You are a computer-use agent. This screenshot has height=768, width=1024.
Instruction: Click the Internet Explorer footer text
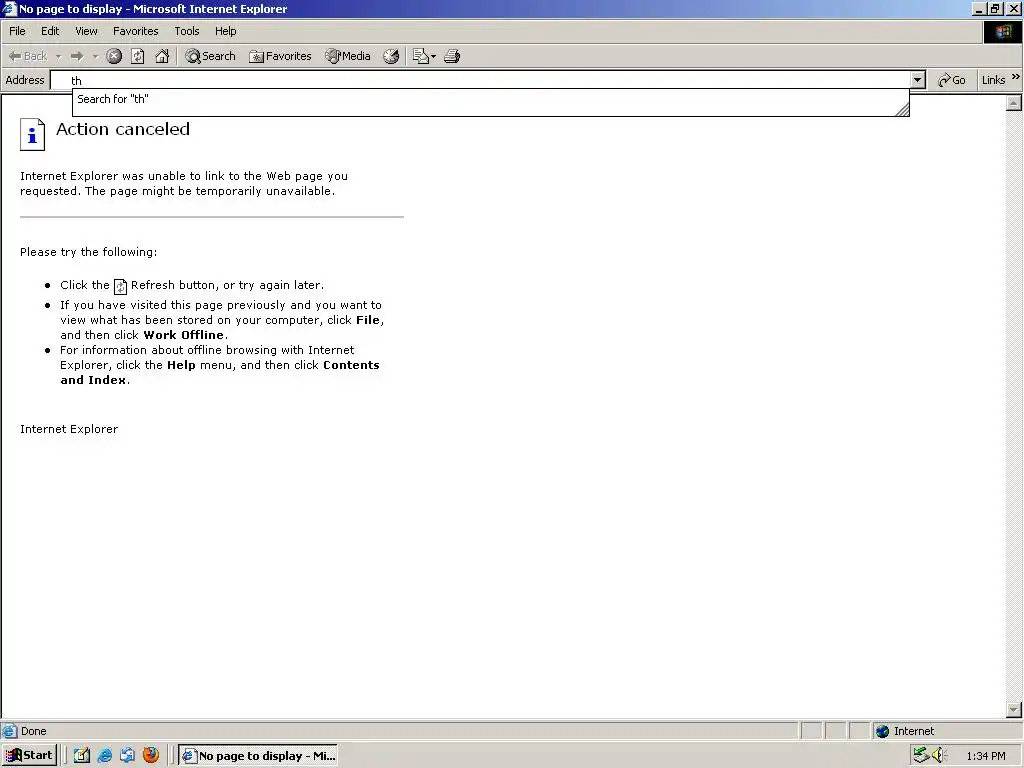[x=69, y=429]
